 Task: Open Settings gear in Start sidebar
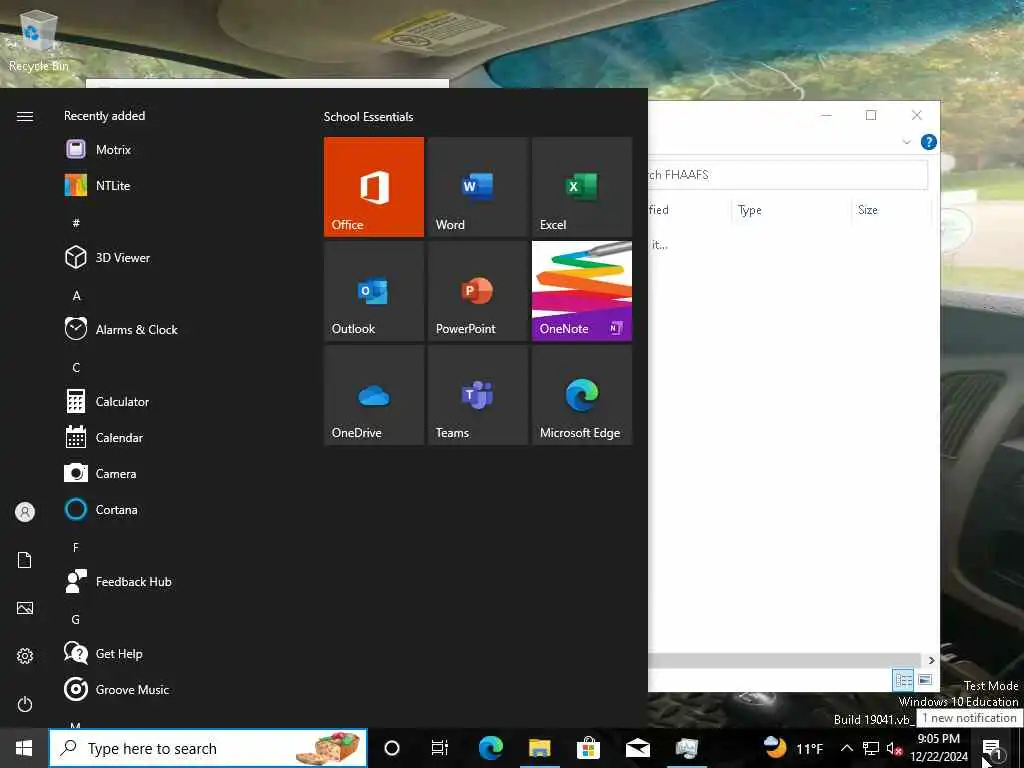pyautogui.click(x=25, y=656)
